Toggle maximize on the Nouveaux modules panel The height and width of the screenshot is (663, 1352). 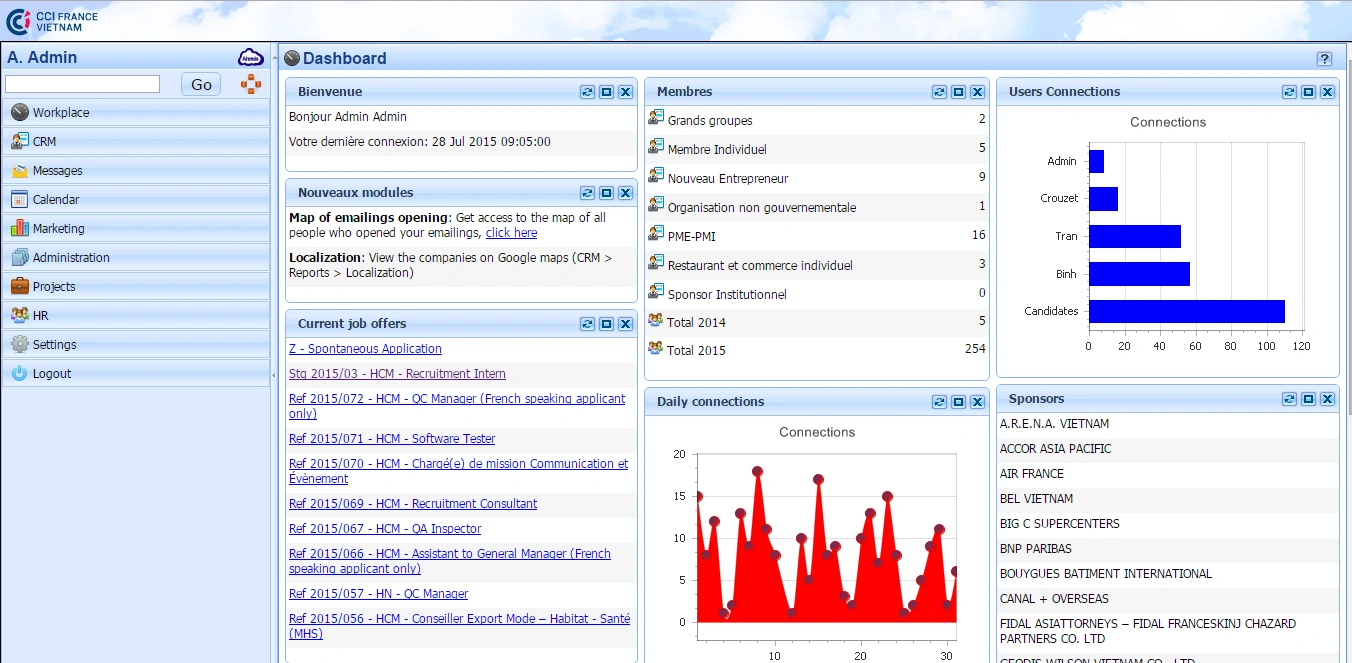(x=606, y=193)
